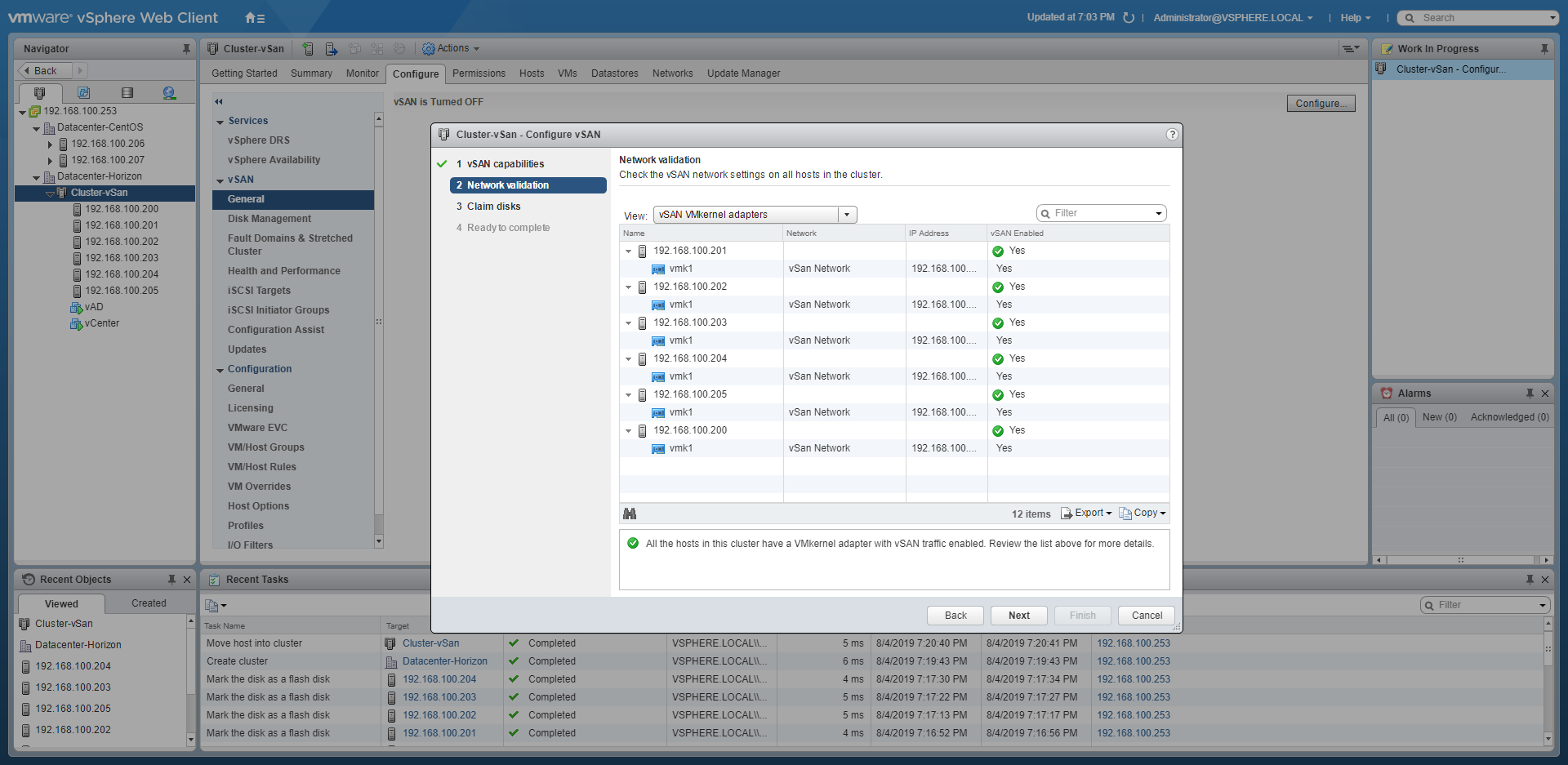
Task: Click the refresh icon beside the update time
Action: 1129,18
